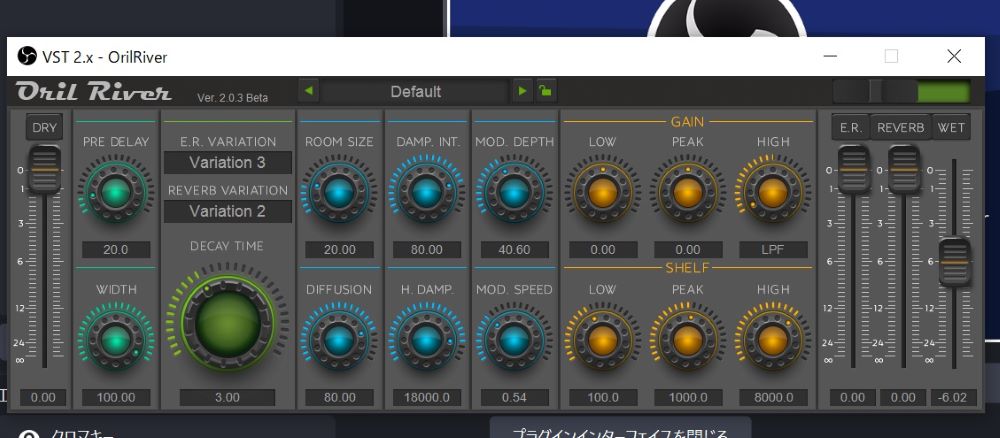
Task: Click the WET fader handle
Action: (x=955, y=262)
